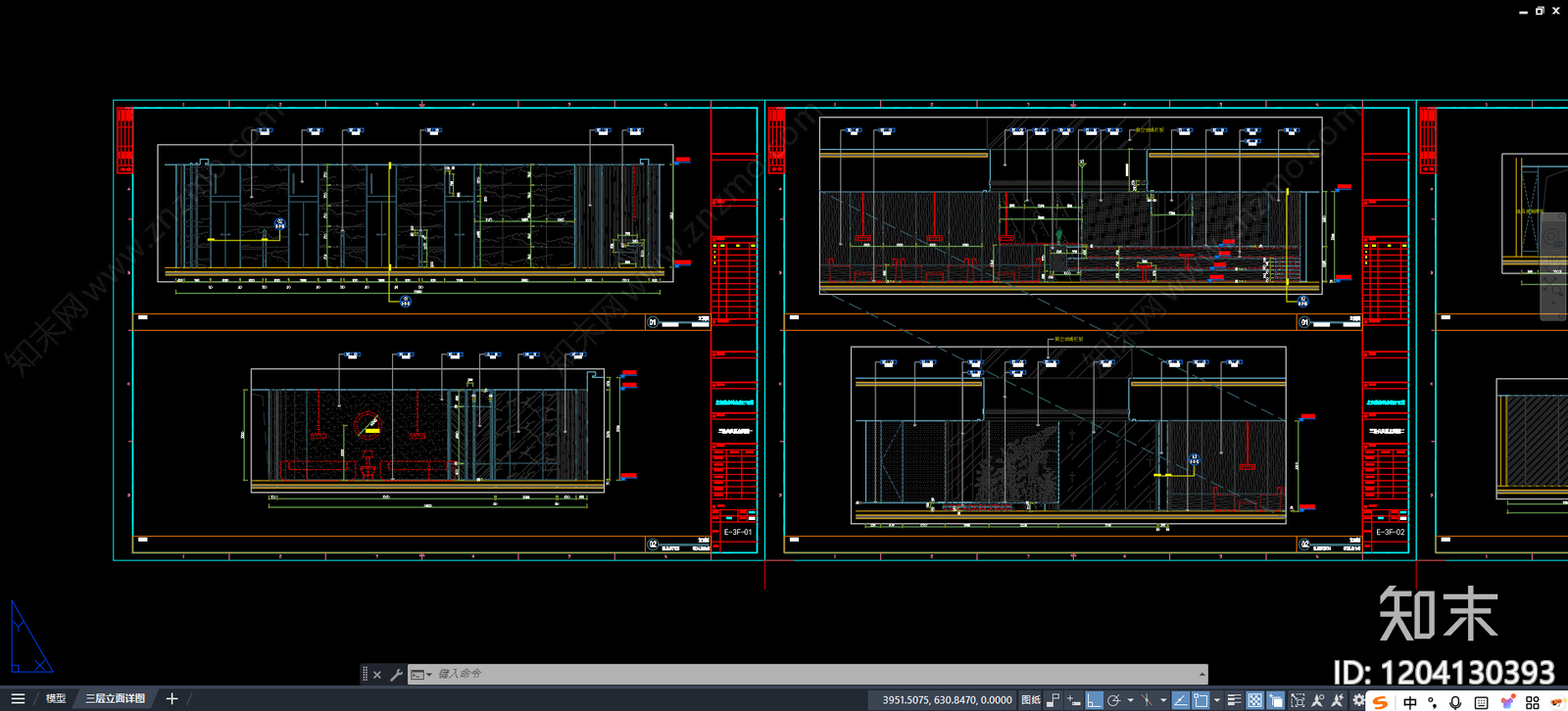1568x711 pixels.
Task: Toggle snap mode in status bar
Action: 1053,700
